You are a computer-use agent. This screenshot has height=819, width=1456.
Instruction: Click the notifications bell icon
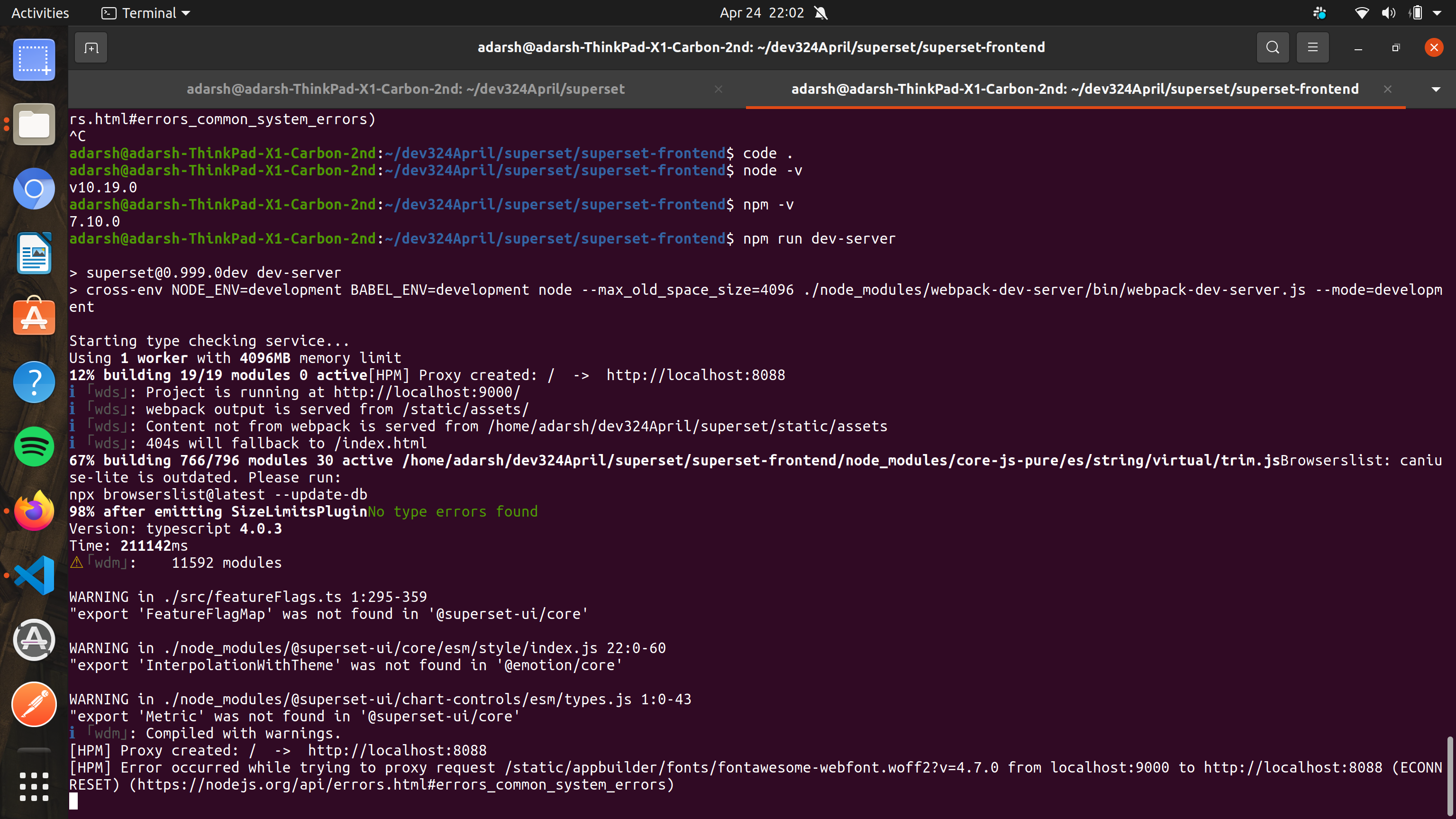(x=821, y=13)
